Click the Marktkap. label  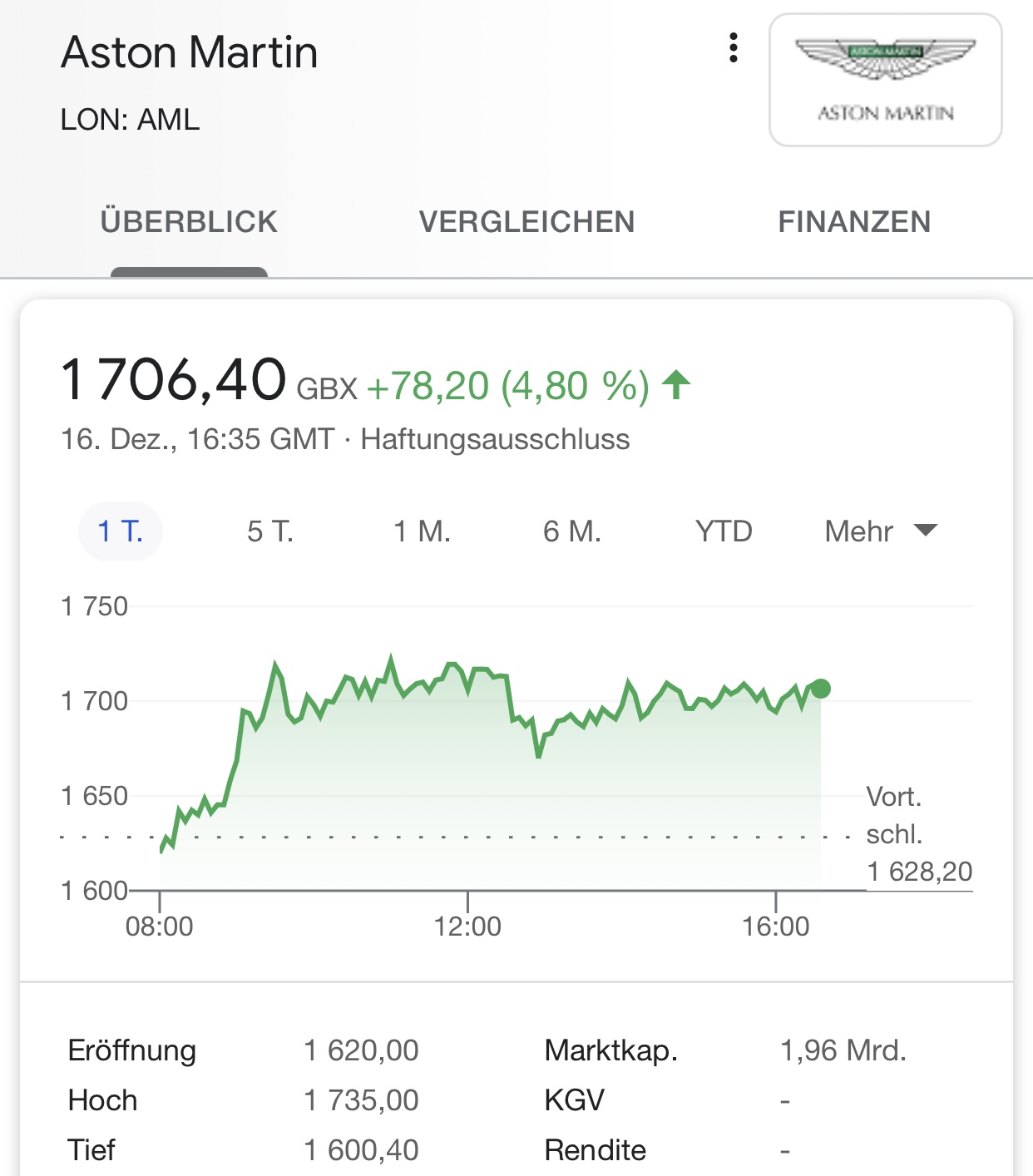610,1050
